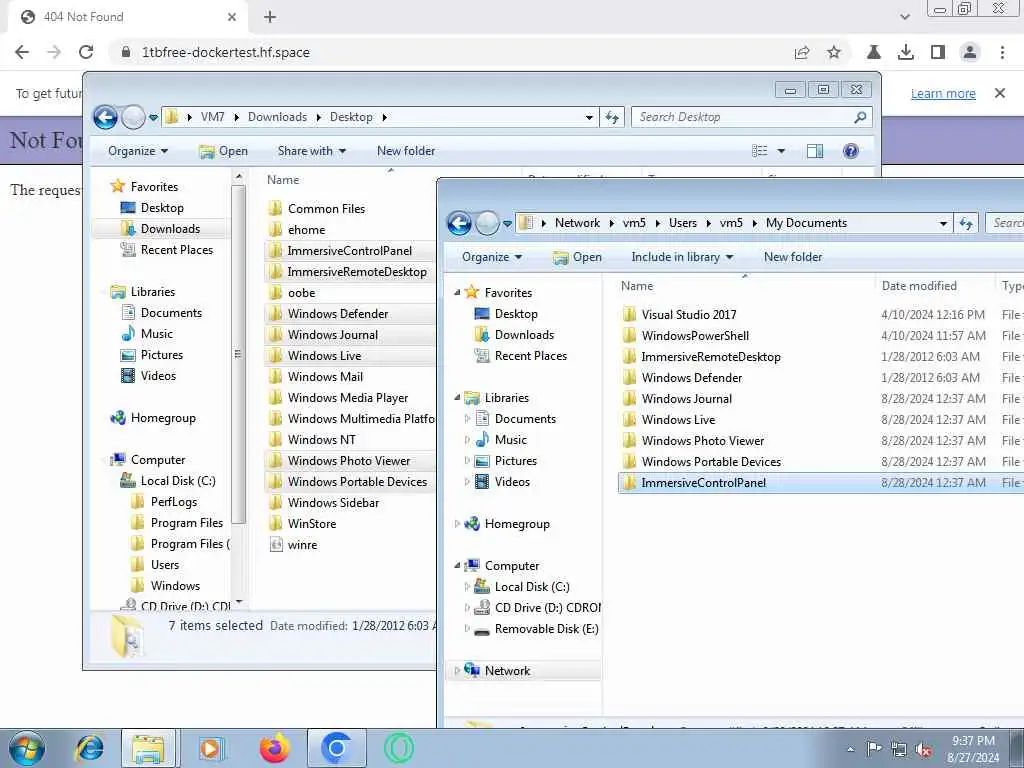
Task: Open Windows Start button
Action: pyautogui.click(x=27, y=748)
